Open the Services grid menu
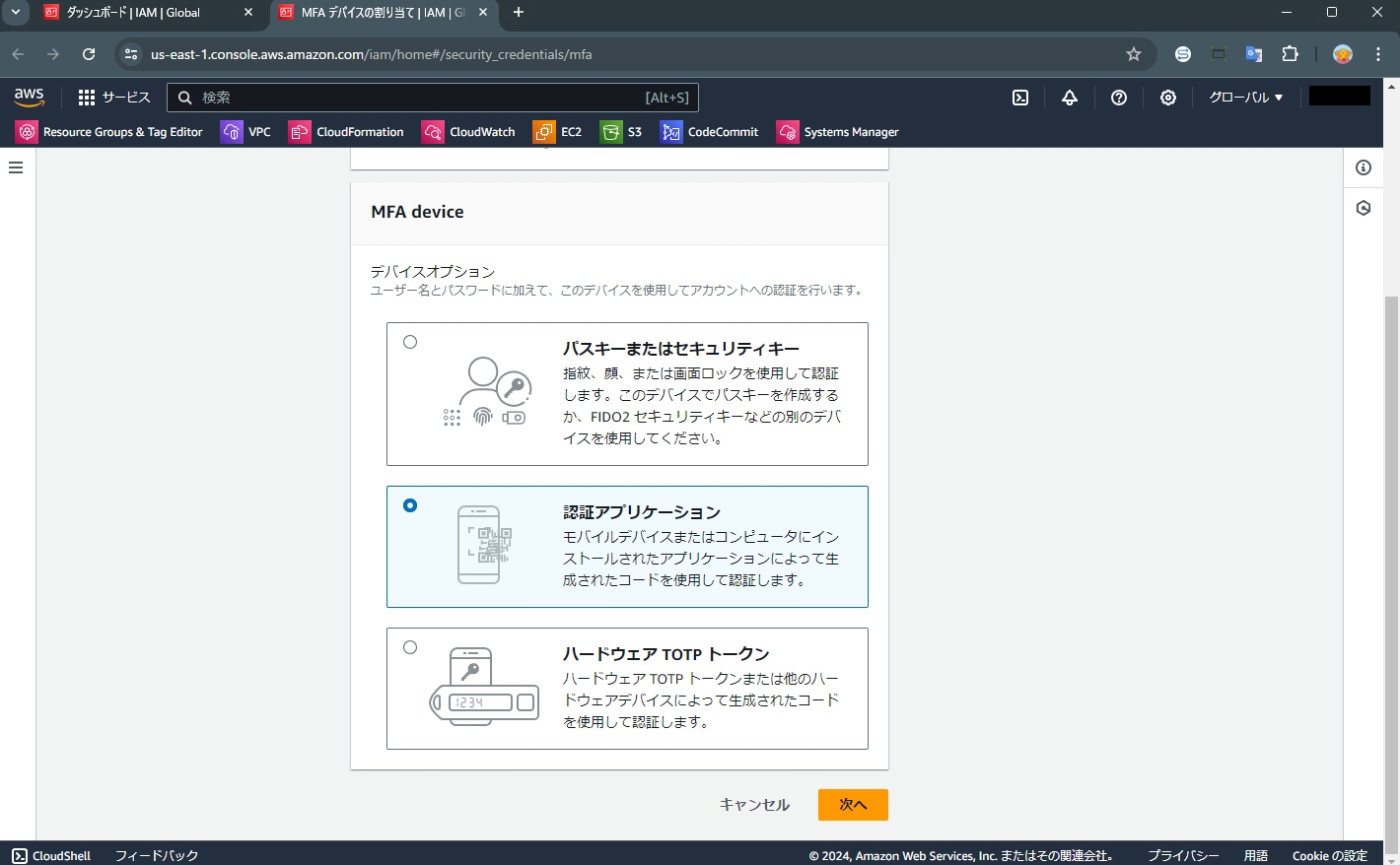Screen dimensions: 1400x865 [x=114, y=97]
